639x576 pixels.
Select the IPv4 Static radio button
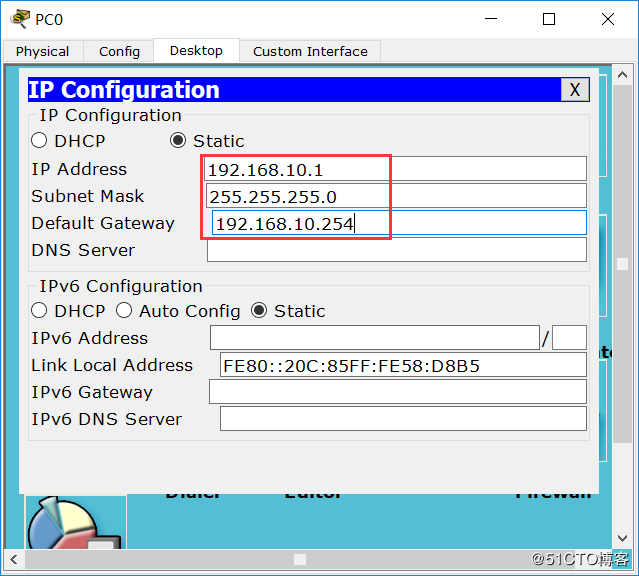178,141
